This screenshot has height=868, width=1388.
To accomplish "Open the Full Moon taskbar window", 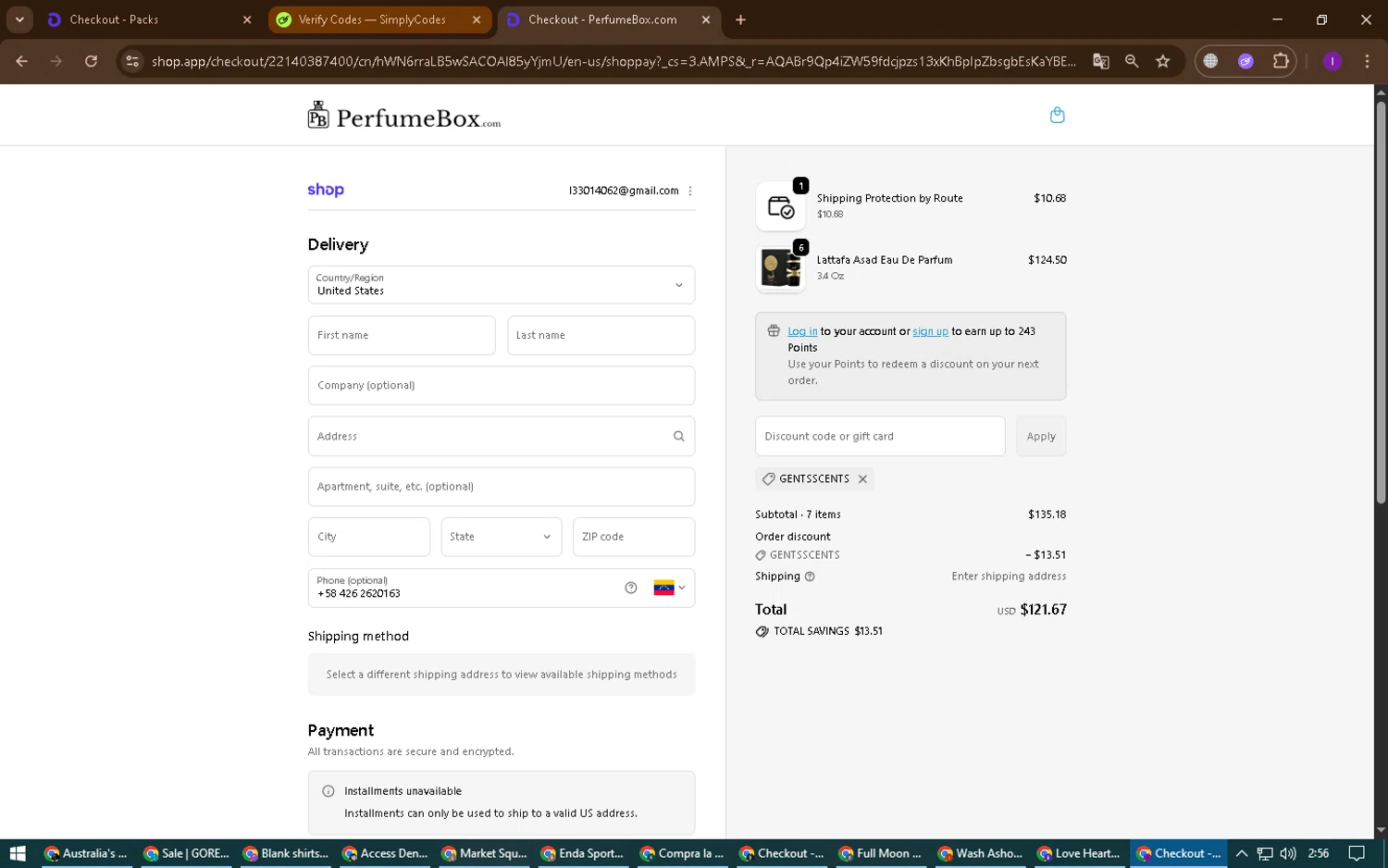I will 880,853.
